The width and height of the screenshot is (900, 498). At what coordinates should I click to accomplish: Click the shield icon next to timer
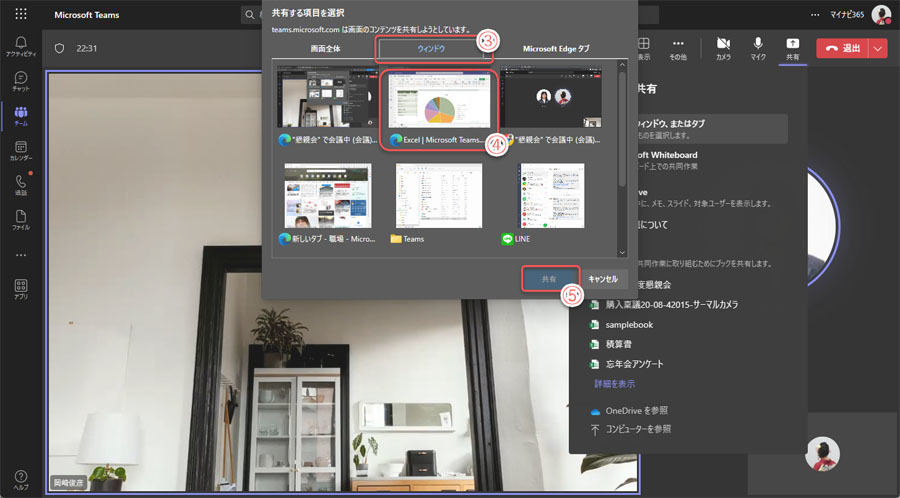point(59,49)
